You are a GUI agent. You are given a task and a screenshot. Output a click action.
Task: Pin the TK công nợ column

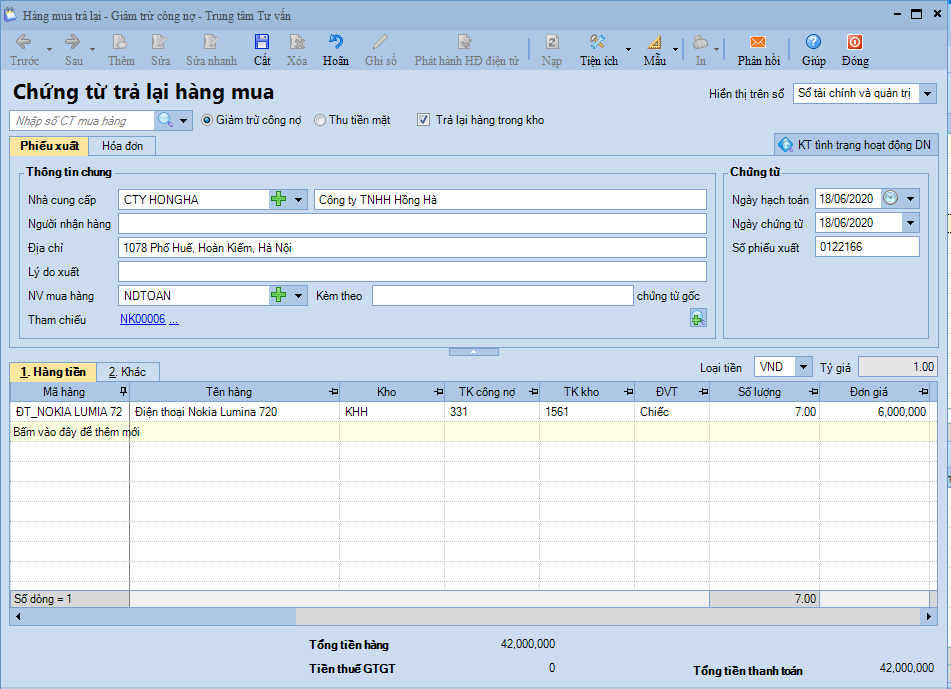(x=533, y=392)
